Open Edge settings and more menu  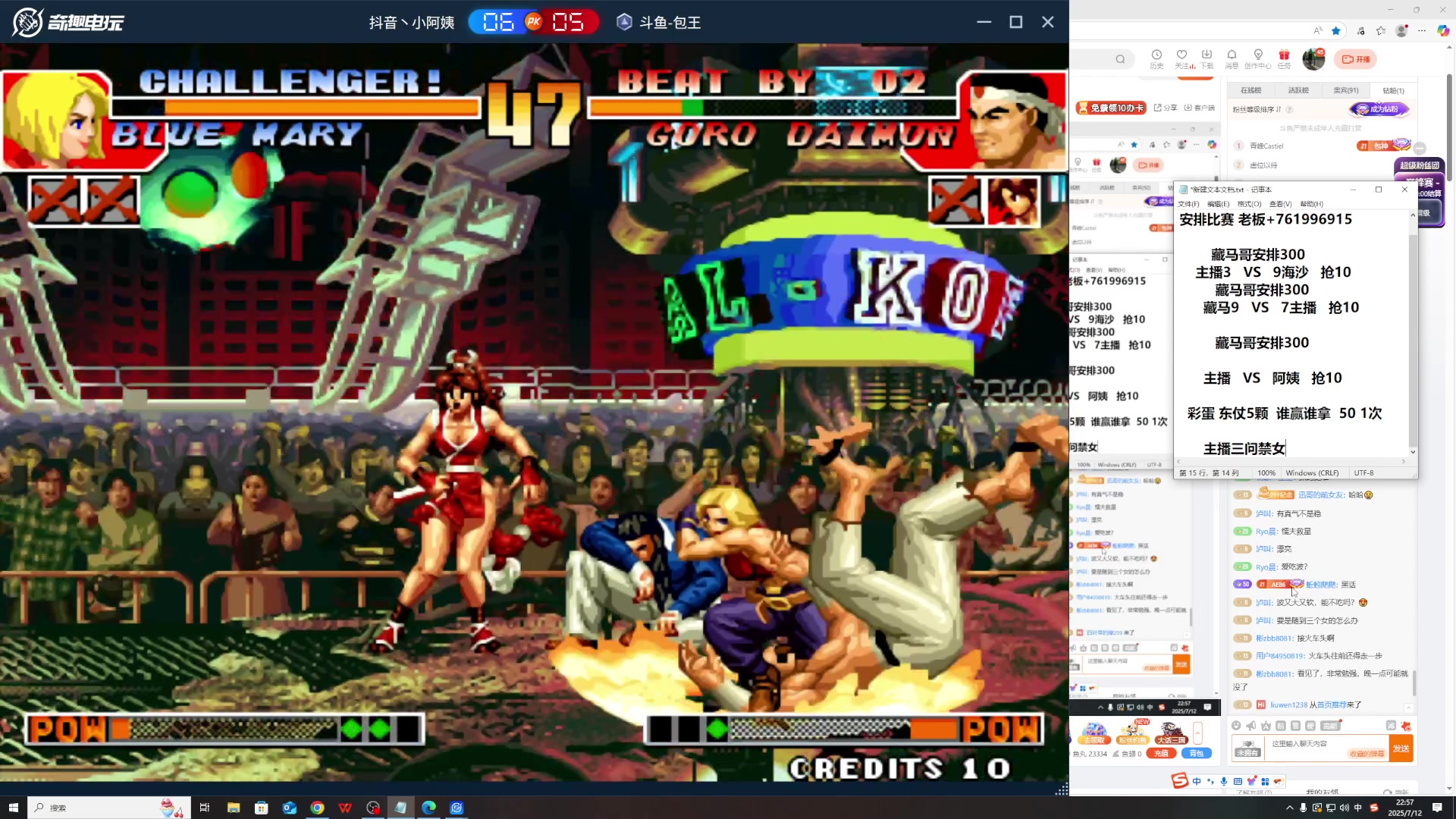coord(1422,31)
